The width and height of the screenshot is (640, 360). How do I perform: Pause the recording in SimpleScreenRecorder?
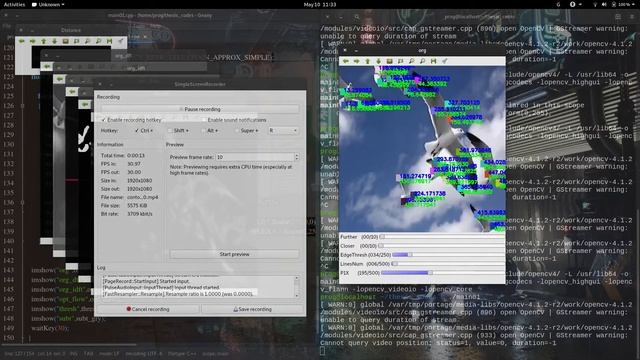pyautogui.click(x=200, y=109)
